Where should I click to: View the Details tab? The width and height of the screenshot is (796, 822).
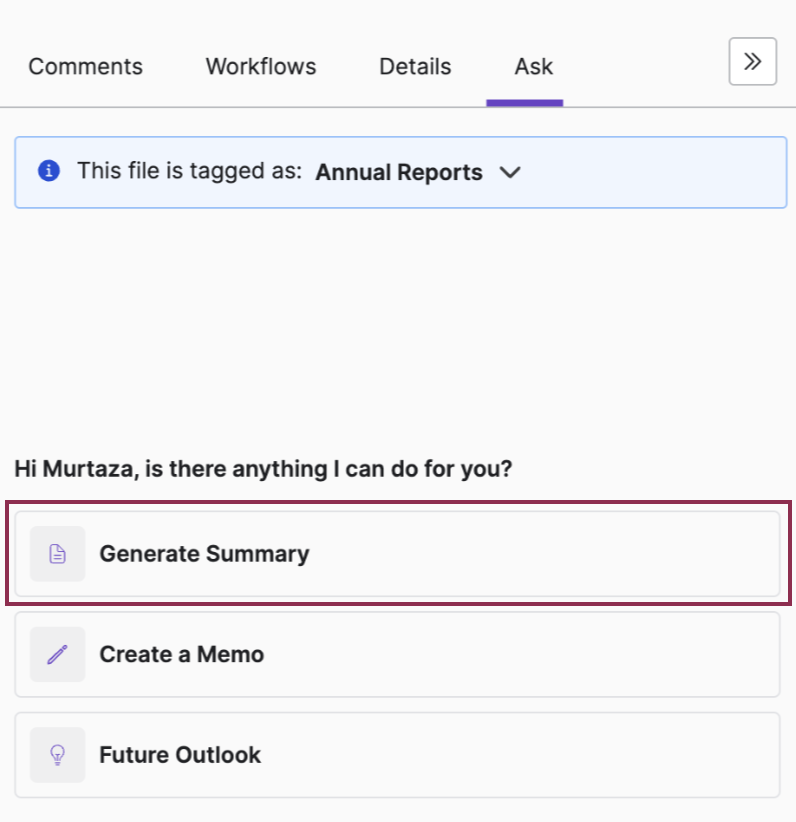tap(414, 66)
